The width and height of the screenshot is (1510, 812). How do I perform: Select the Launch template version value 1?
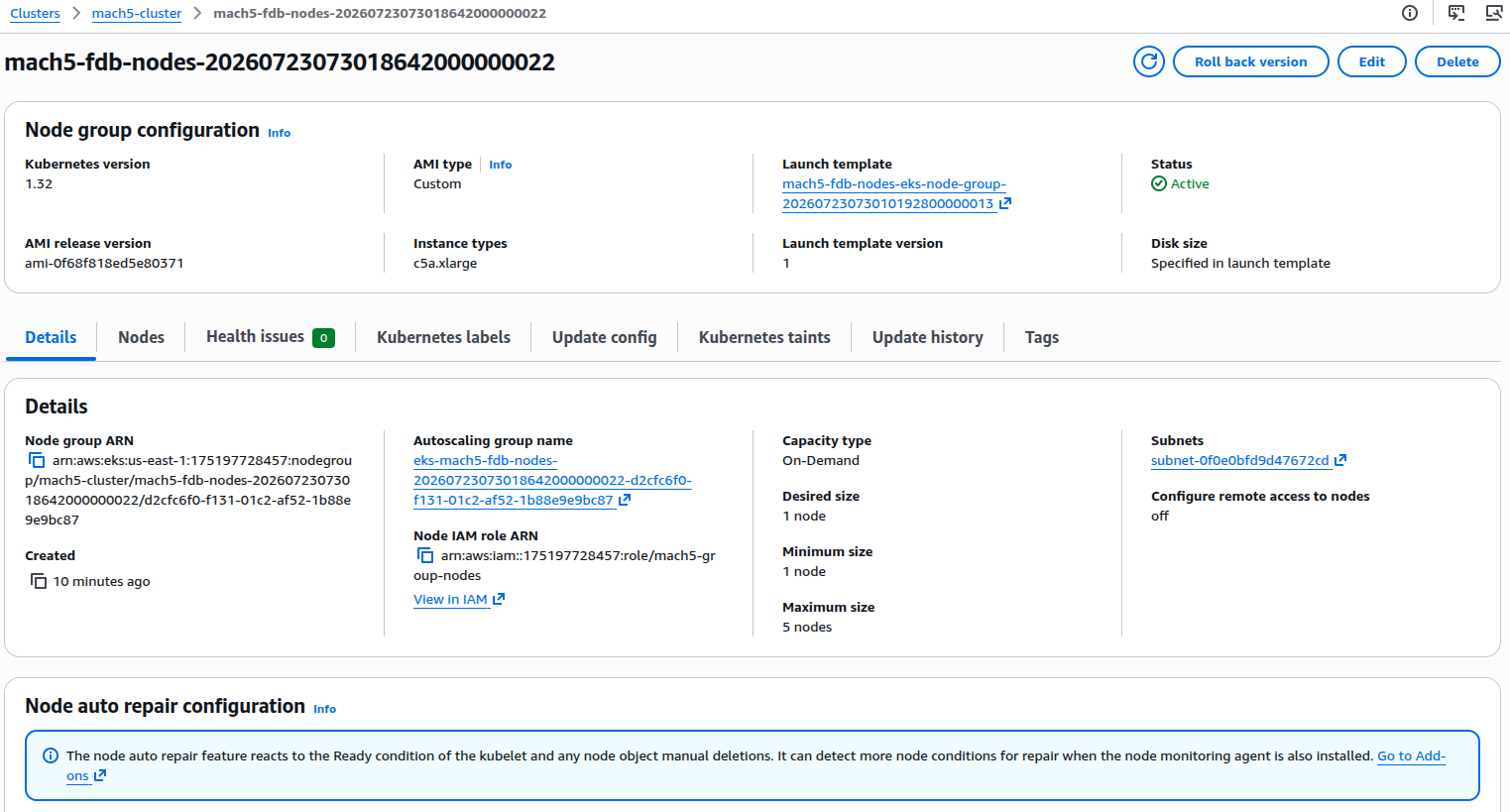point(786,263)
